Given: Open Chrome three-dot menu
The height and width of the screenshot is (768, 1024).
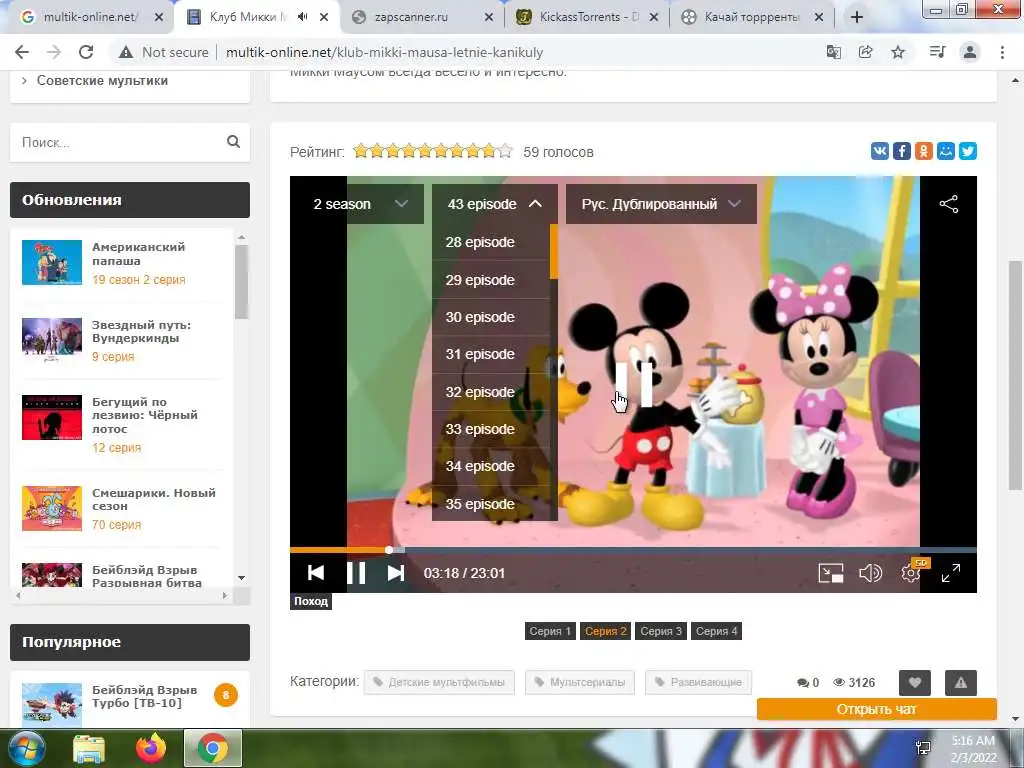Looking at the screenshot, I should tap(1002, 52).
